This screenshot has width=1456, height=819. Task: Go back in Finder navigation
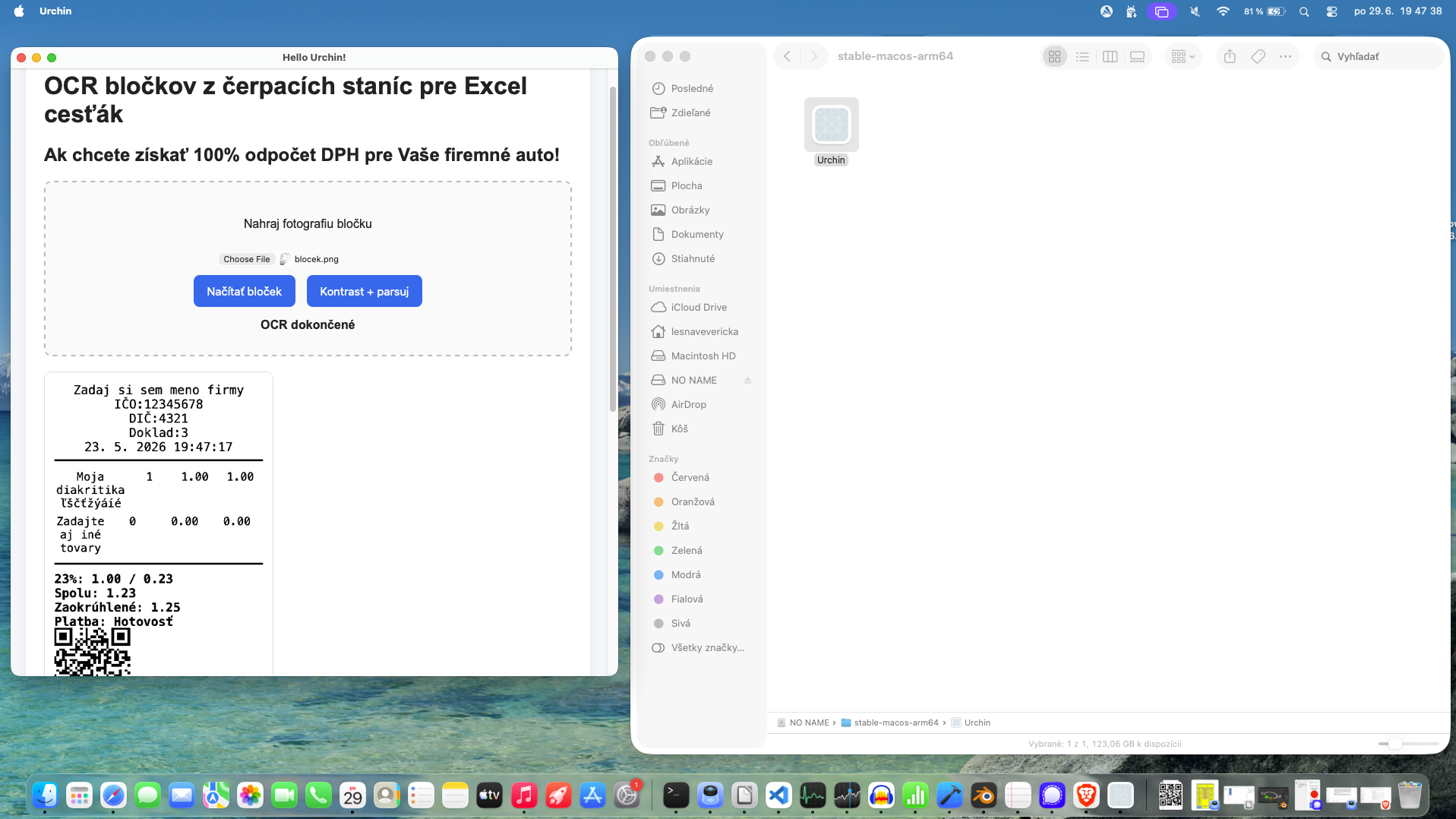[787, 56]
